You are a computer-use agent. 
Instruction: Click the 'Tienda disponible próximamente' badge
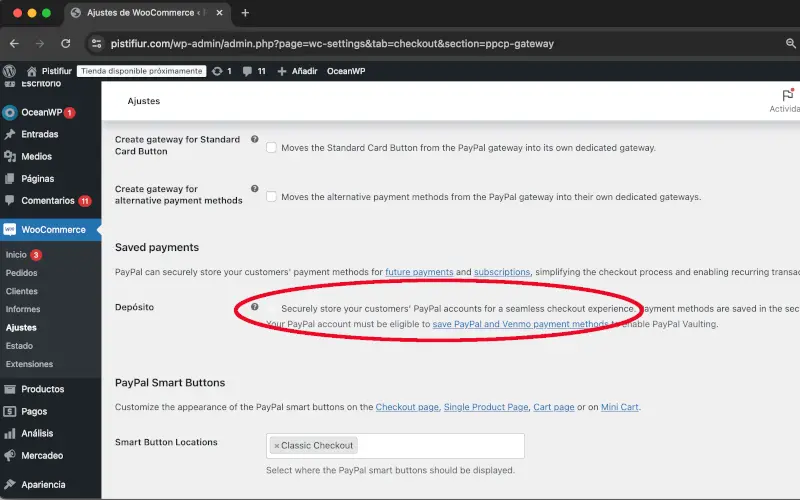tap(141, 71)
